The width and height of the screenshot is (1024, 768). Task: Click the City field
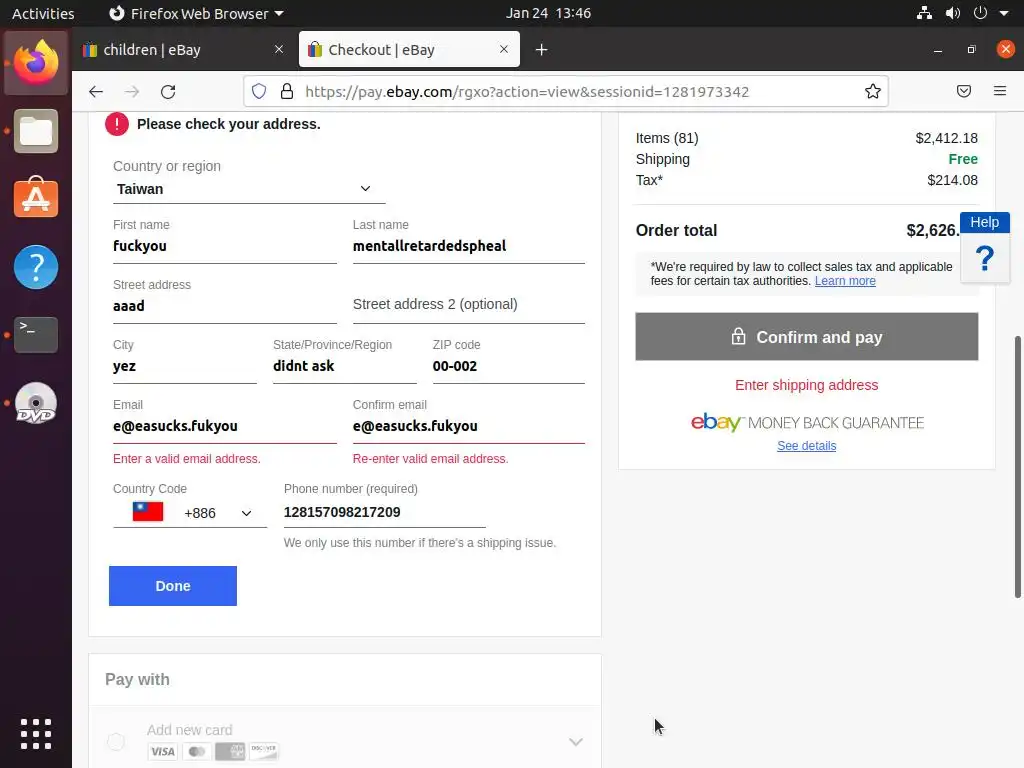(x=185, y=366)
